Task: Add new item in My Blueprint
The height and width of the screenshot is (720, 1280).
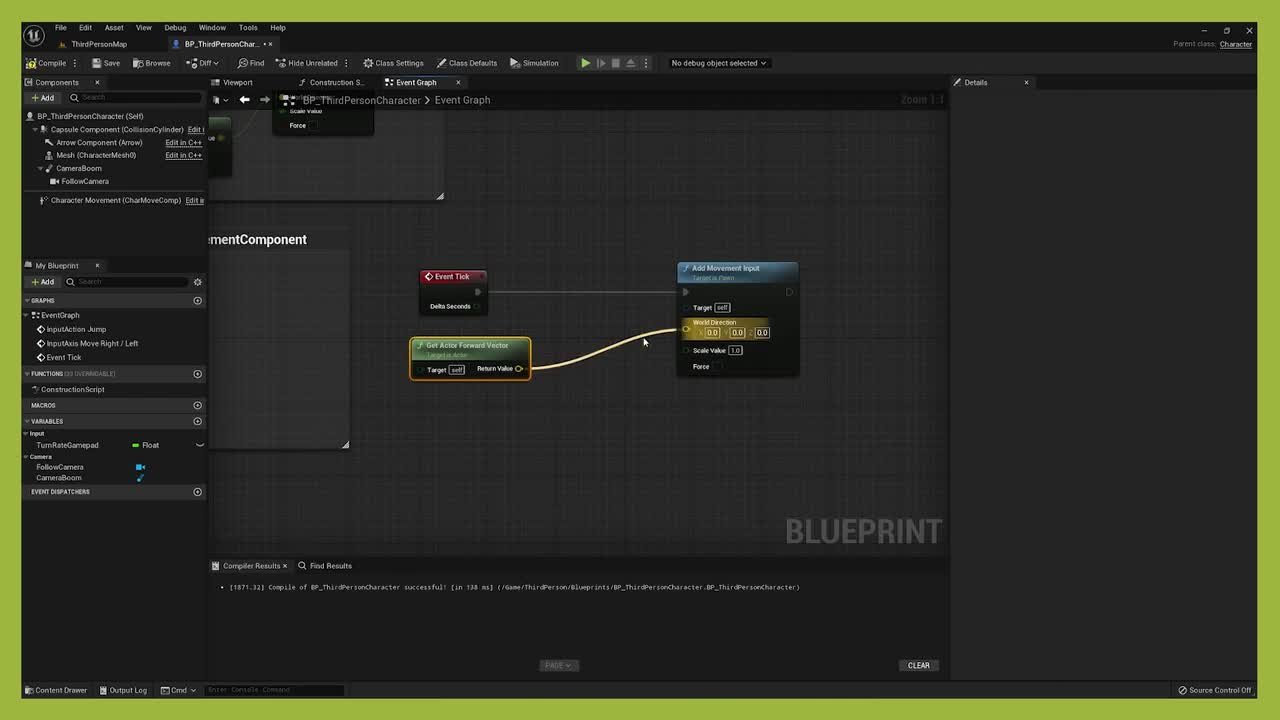Action: (x=42, y=282)
